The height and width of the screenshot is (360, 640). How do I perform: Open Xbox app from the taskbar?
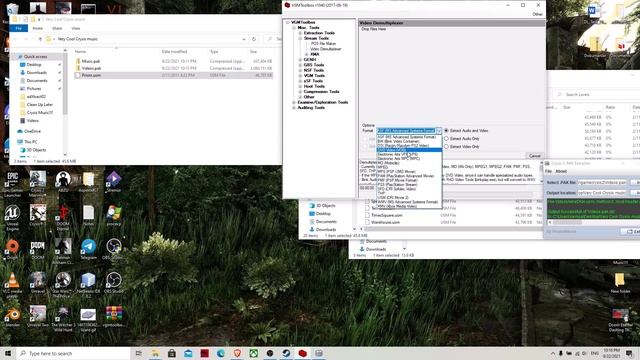click(x=253, y=353)
